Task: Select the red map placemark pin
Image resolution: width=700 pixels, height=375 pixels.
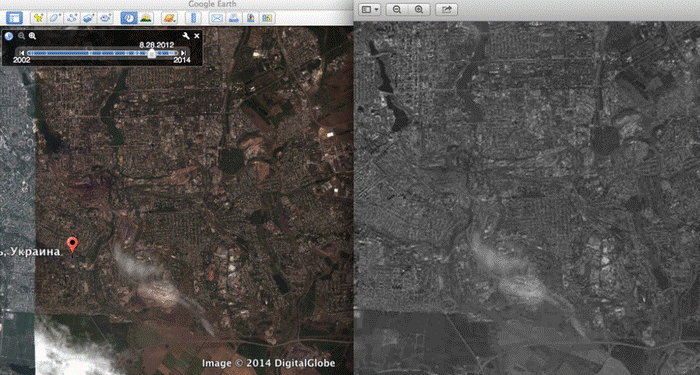Action: point(72,246)
